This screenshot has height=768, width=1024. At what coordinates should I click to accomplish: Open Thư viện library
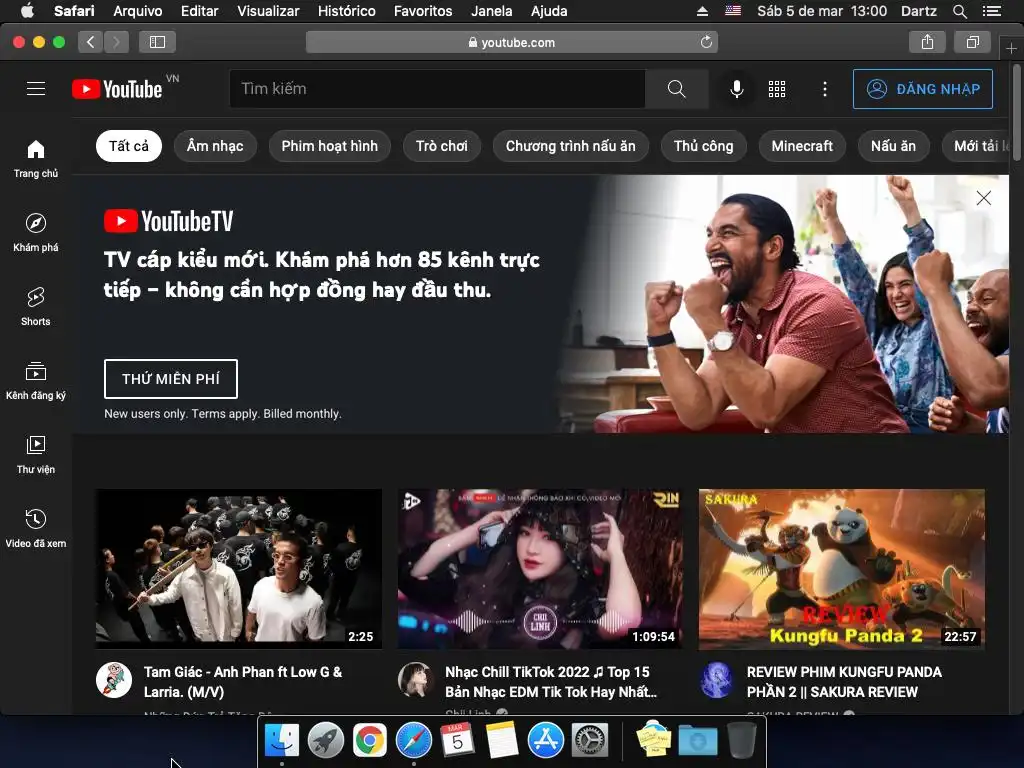[36, 455]
